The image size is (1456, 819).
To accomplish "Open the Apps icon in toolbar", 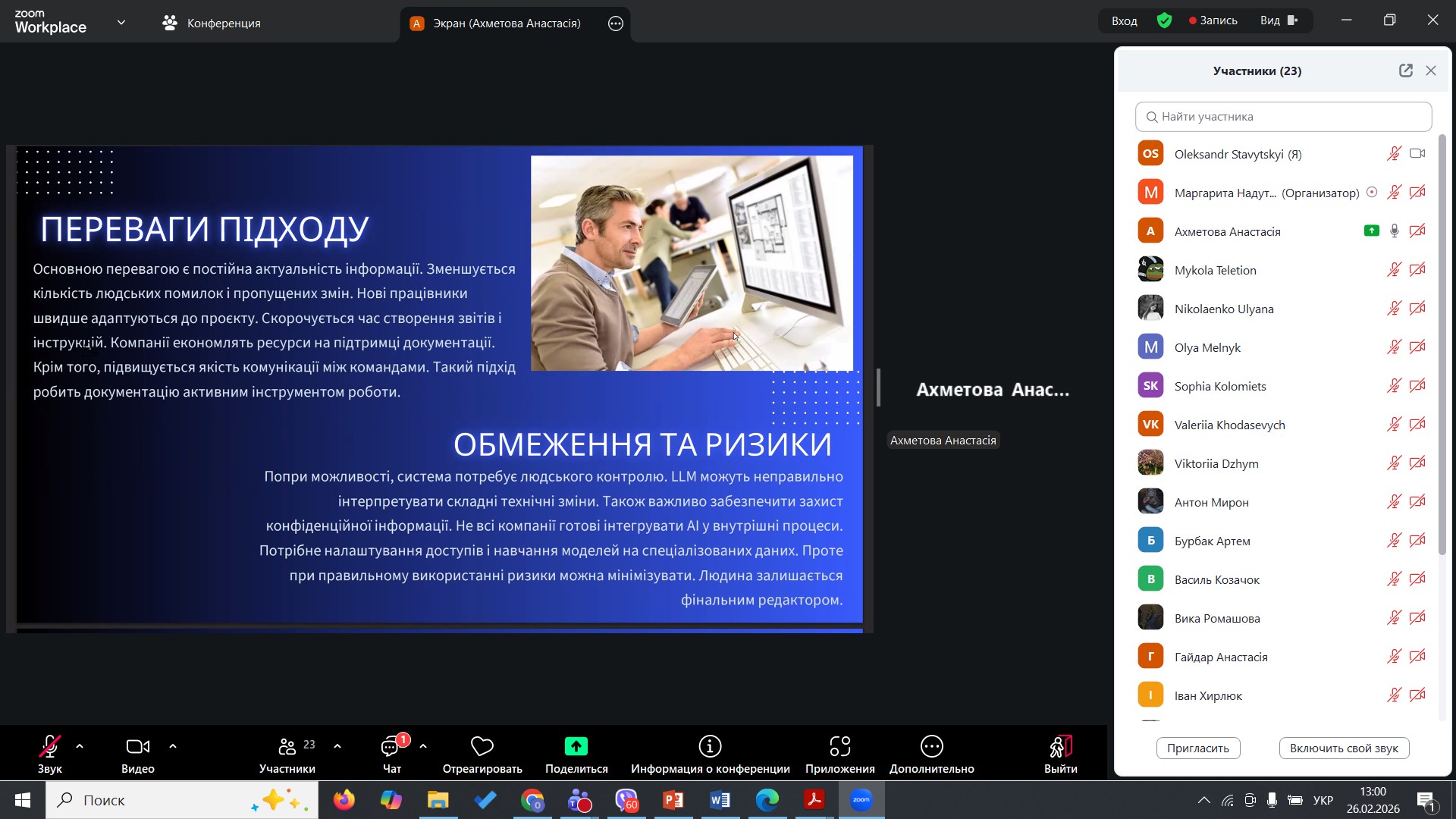I will click(x=839, y=747).
